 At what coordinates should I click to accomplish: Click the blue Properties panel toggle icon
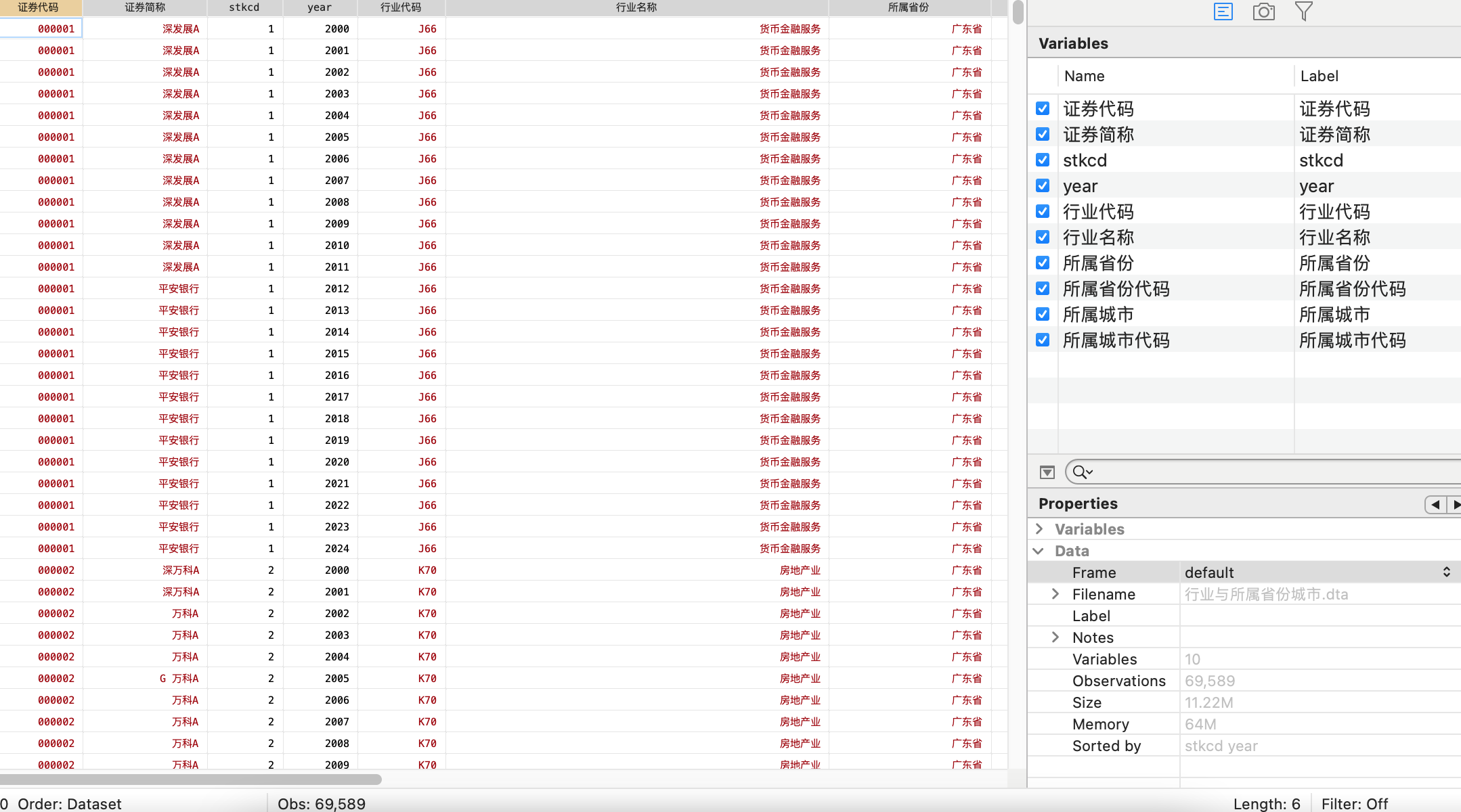(1223, 12)
